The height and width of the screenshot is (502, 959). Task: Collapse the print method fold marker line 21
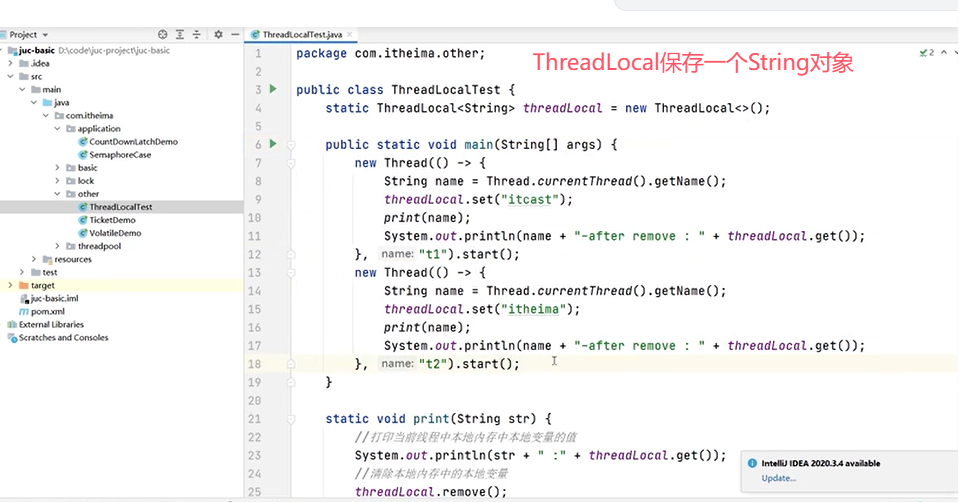(x=291, y=419)
